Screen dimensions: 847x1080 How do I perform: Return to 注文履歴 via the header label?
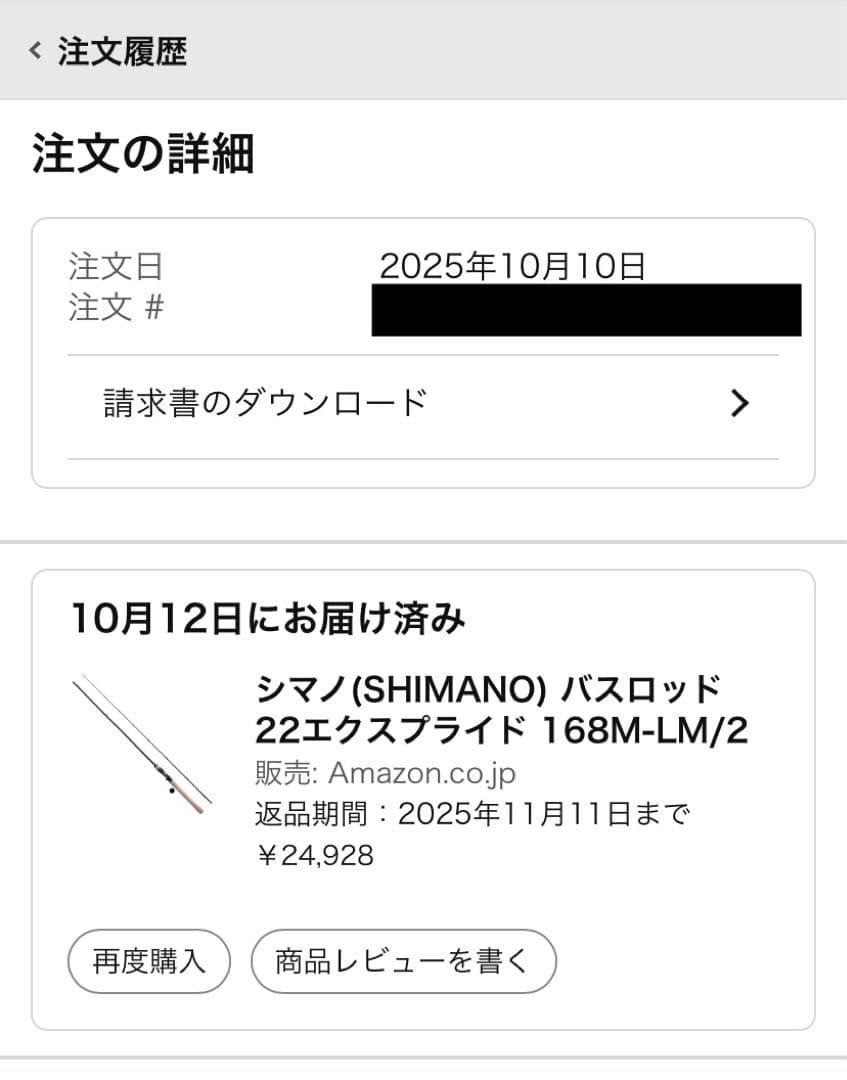[120, 52]
